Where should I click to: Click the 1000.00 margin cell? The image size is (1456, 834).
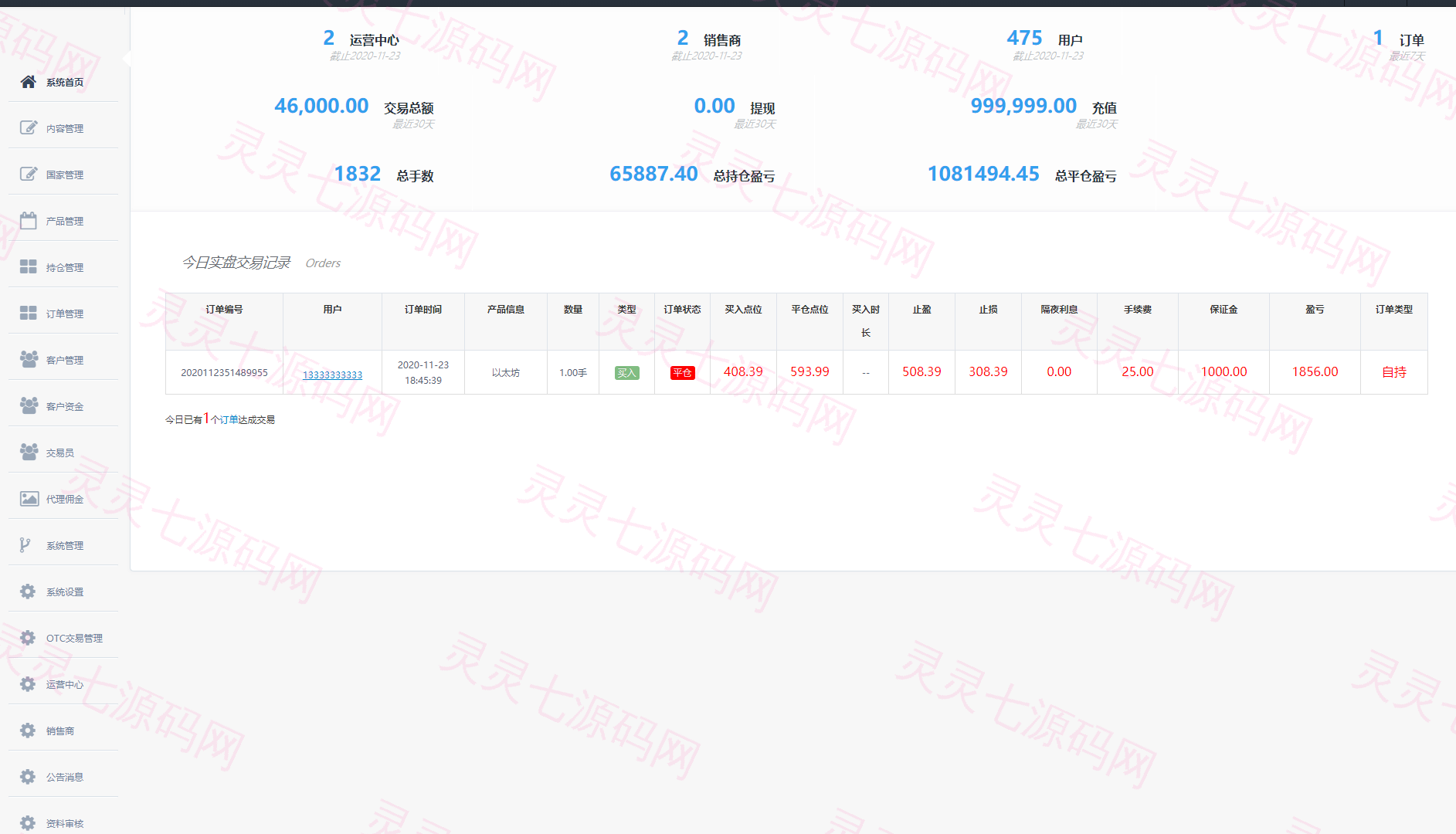pos(1224,371)
